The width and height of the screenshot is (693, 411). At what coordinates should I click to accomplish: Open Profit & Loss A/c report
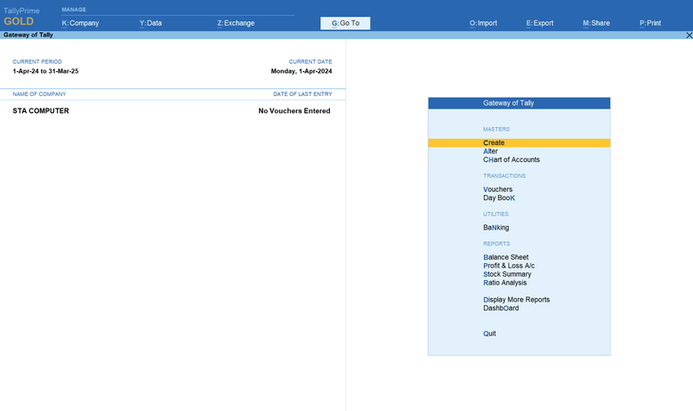coord(509,266)
